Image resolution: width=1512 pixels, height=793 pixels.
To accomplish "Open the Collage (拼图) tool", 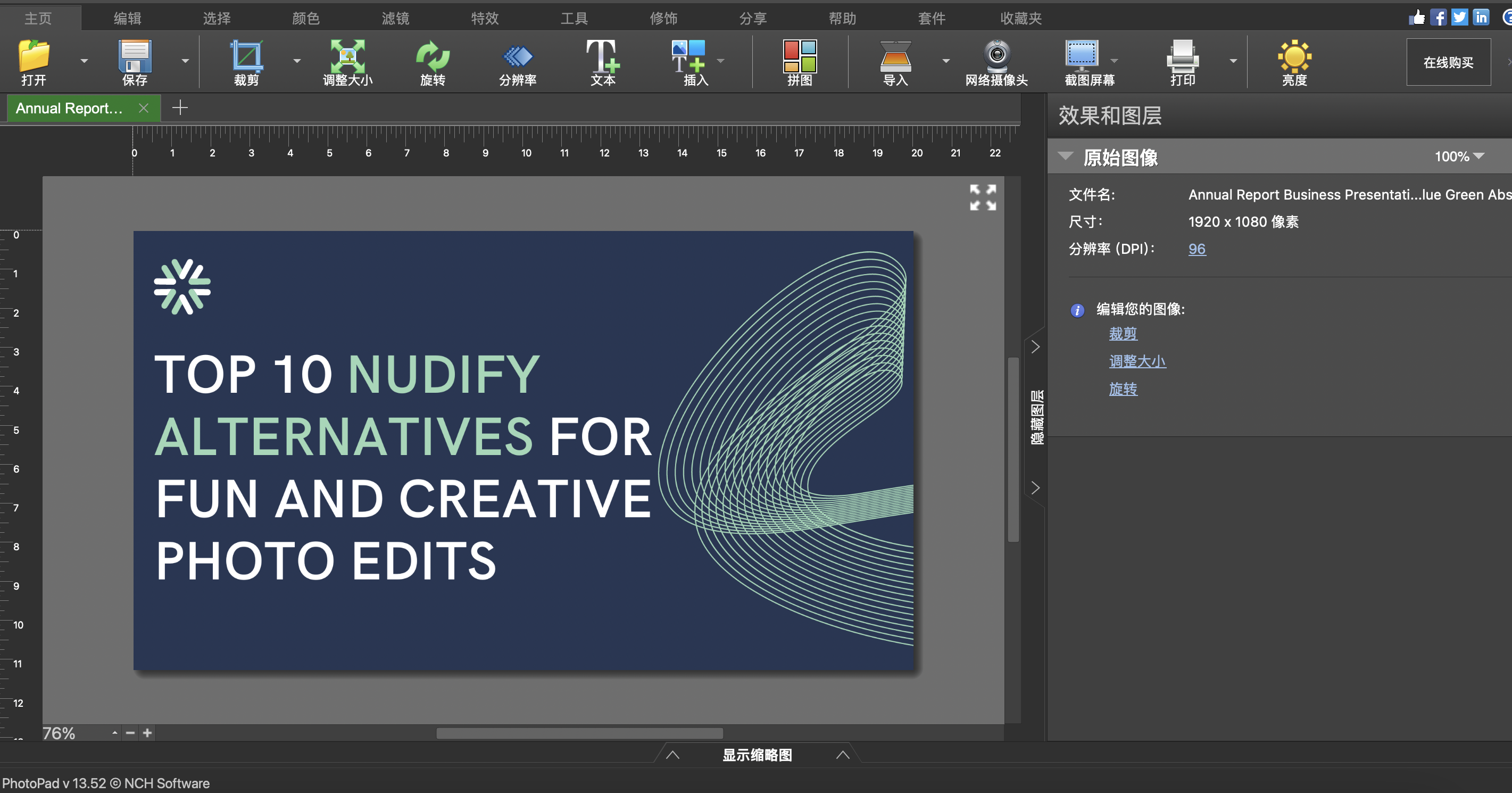I will [x=800, y=56].
